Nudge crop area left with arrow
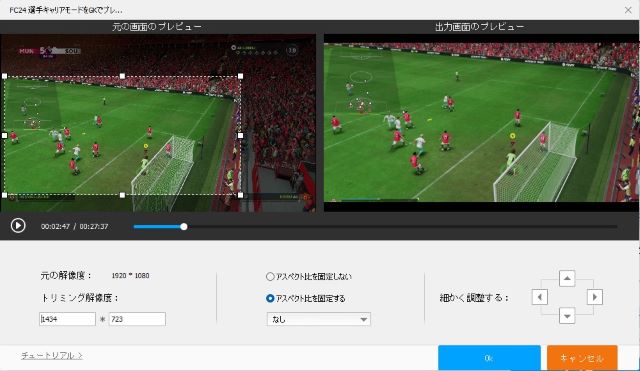The width and height of the screenshot is (640, 371). 540,297
